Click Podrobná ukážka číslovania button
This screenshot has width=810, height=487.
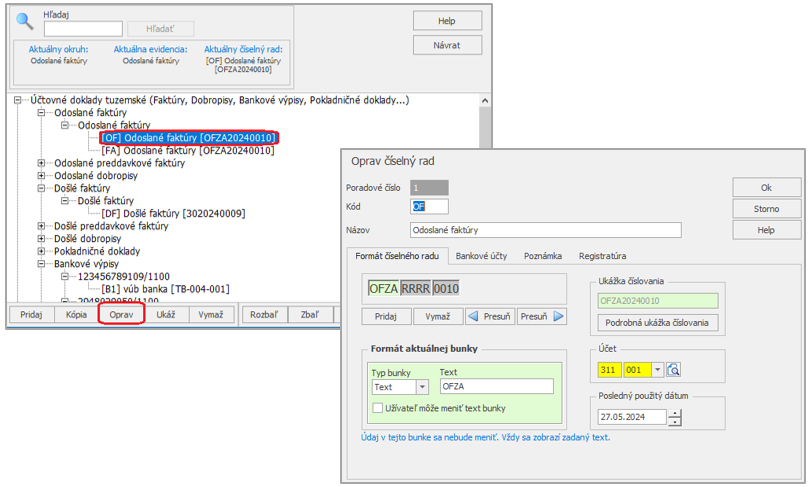[x=659, y=322]
